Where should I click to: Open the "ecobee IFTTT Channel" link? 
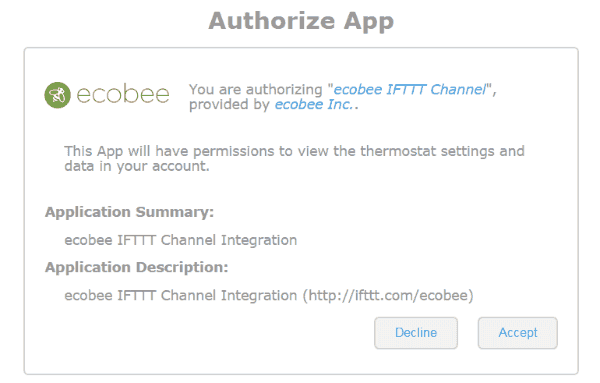(x=409, y=90)
